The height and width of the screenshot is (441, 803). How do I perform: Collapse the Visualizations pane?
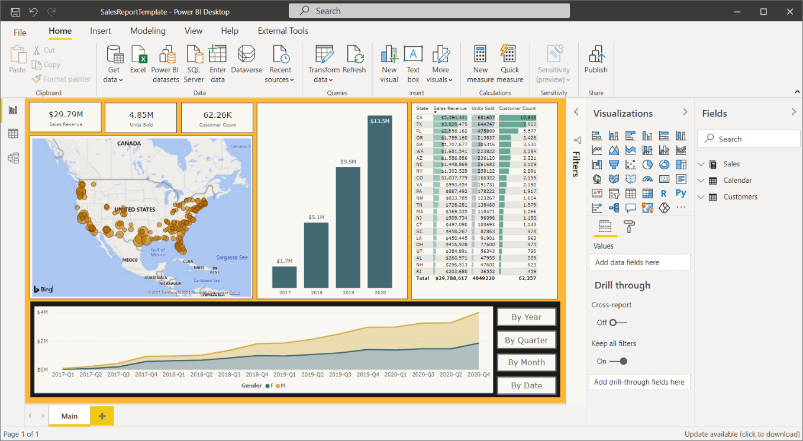coord(685,112)
